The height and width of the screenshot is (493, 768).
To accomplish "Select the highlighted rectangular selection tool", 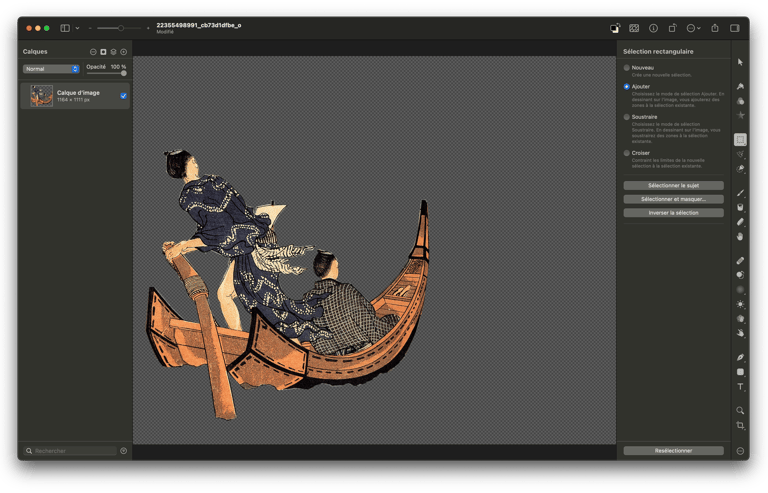I will pyautogui.click(x=740, y=140).
